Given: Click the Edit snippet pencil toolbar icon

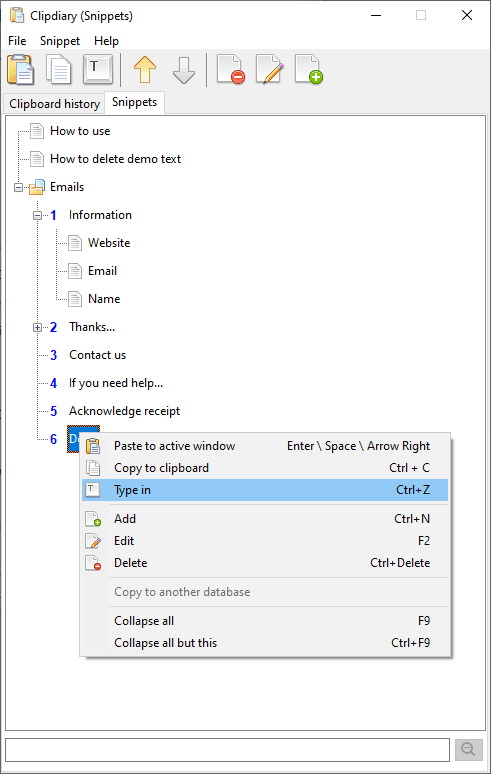Looking at the screenshot, I should (x=269, y=69).
